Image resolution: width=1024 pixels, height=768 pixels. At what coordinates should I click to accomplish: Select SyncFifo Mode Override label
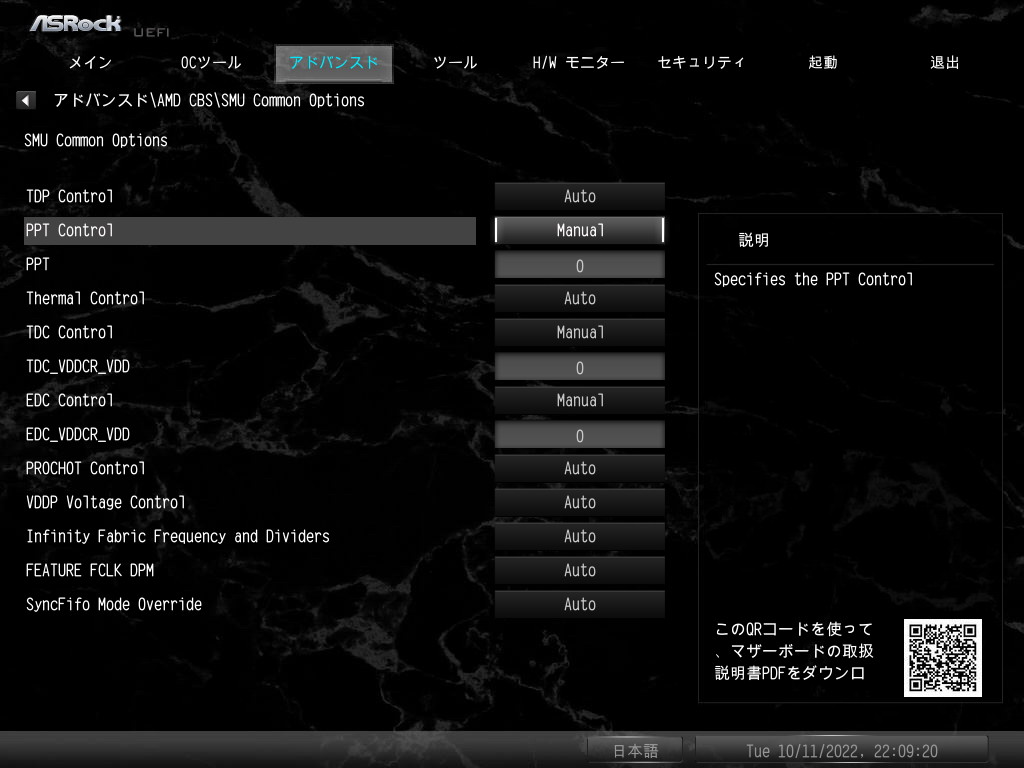click(114, 604)
